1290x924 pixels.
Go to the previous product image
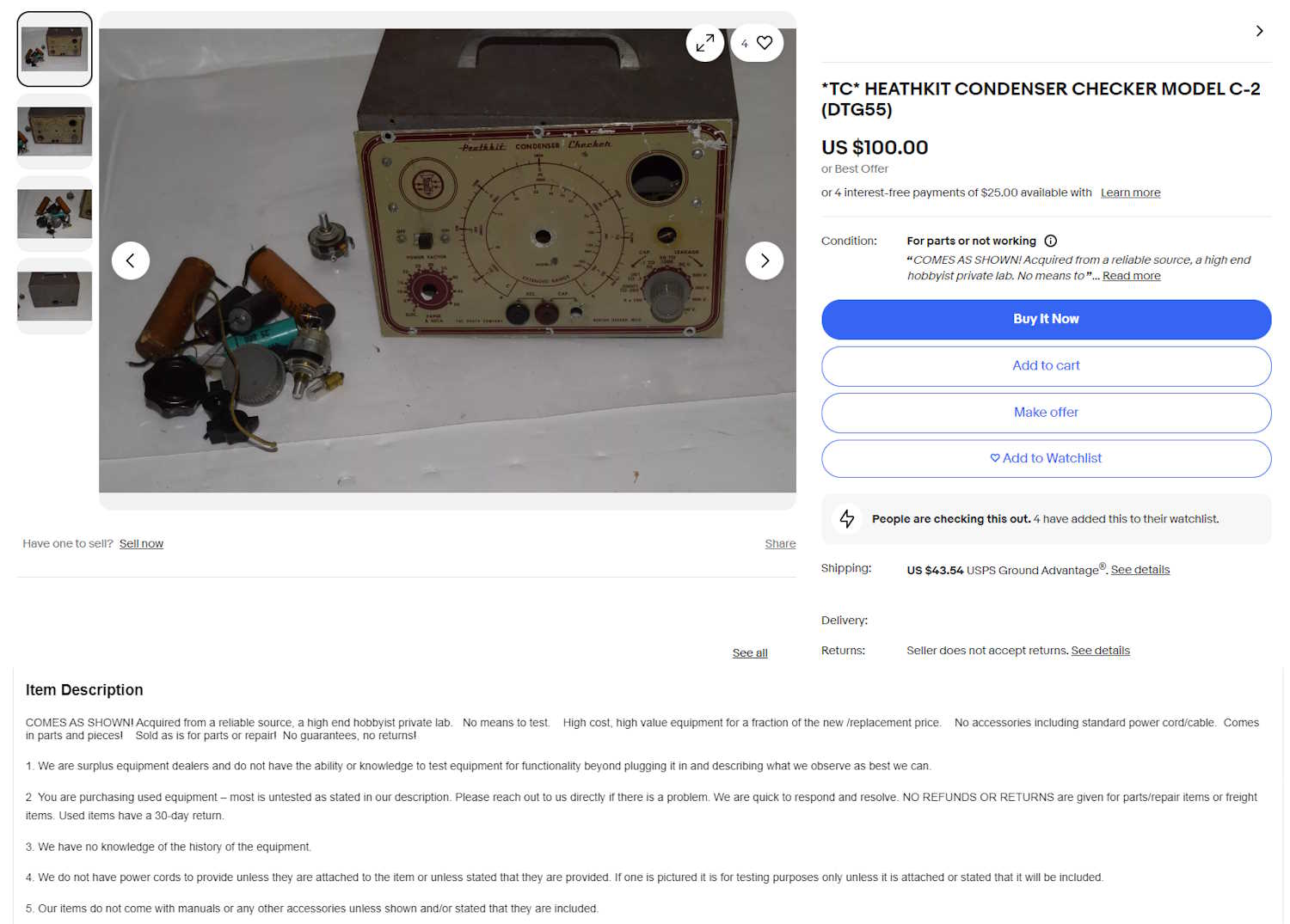(x=131, y=260)
